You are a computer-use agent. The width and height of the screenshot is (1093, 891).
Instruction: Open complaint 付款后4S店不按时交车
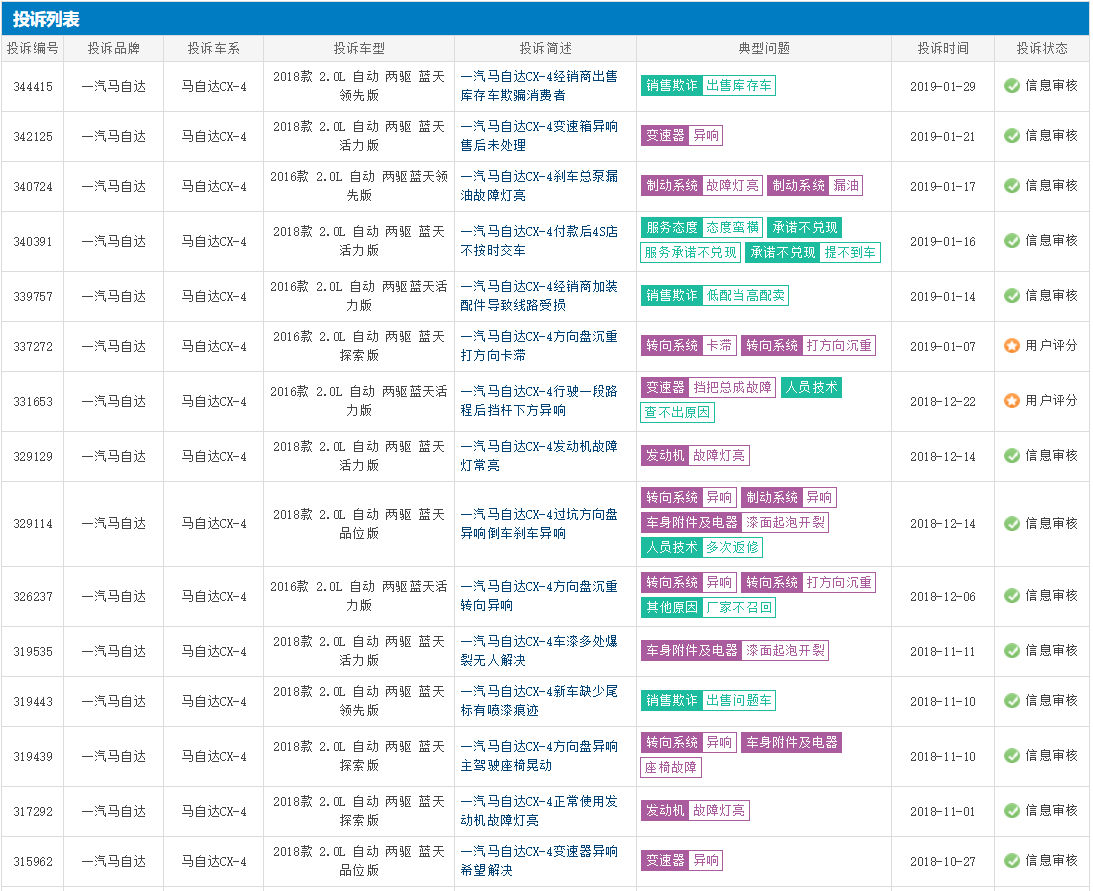(539, 241)
